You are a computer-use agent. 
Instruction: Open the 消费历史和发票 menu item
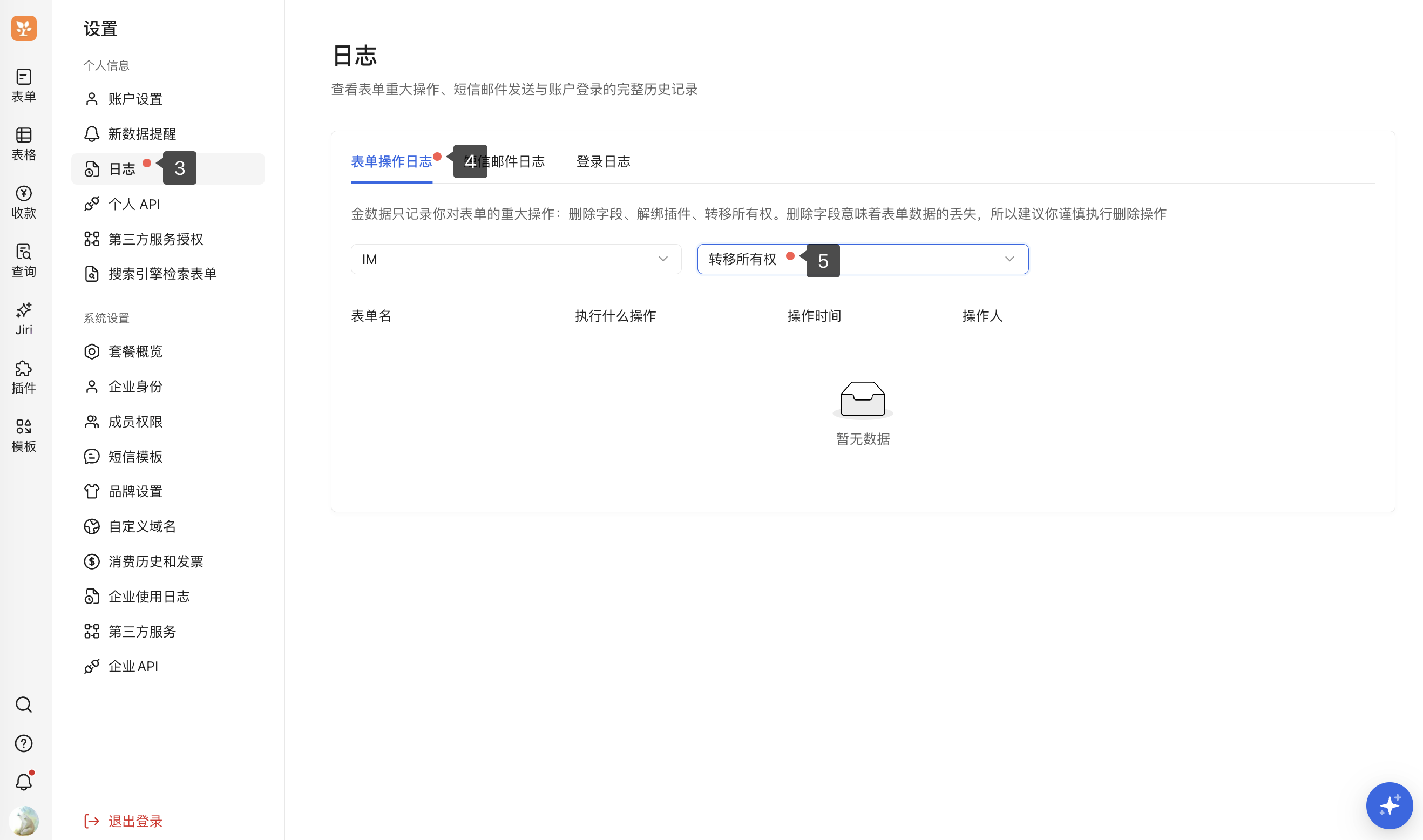pos(168,561)
